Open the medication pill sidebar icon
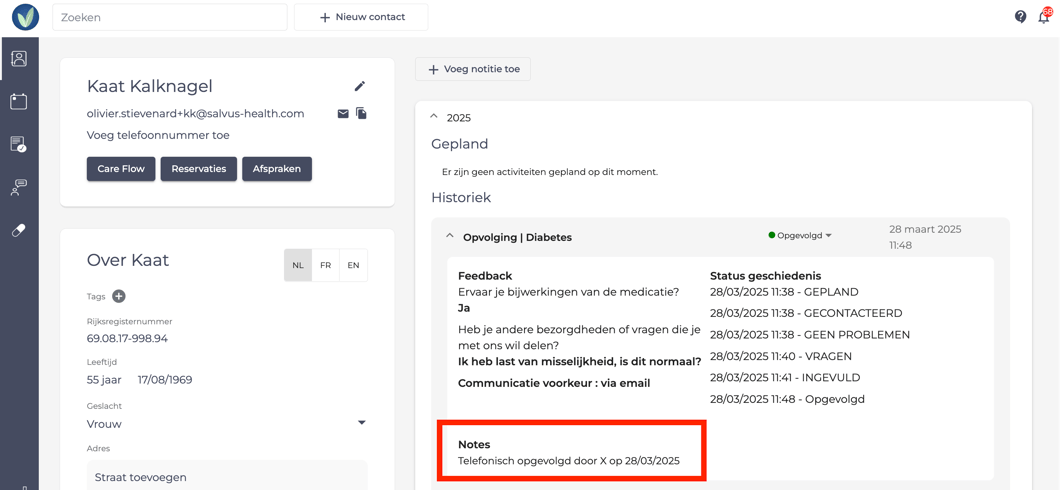The height and width of the screenshot is (490, 1060). click(19, 230)
